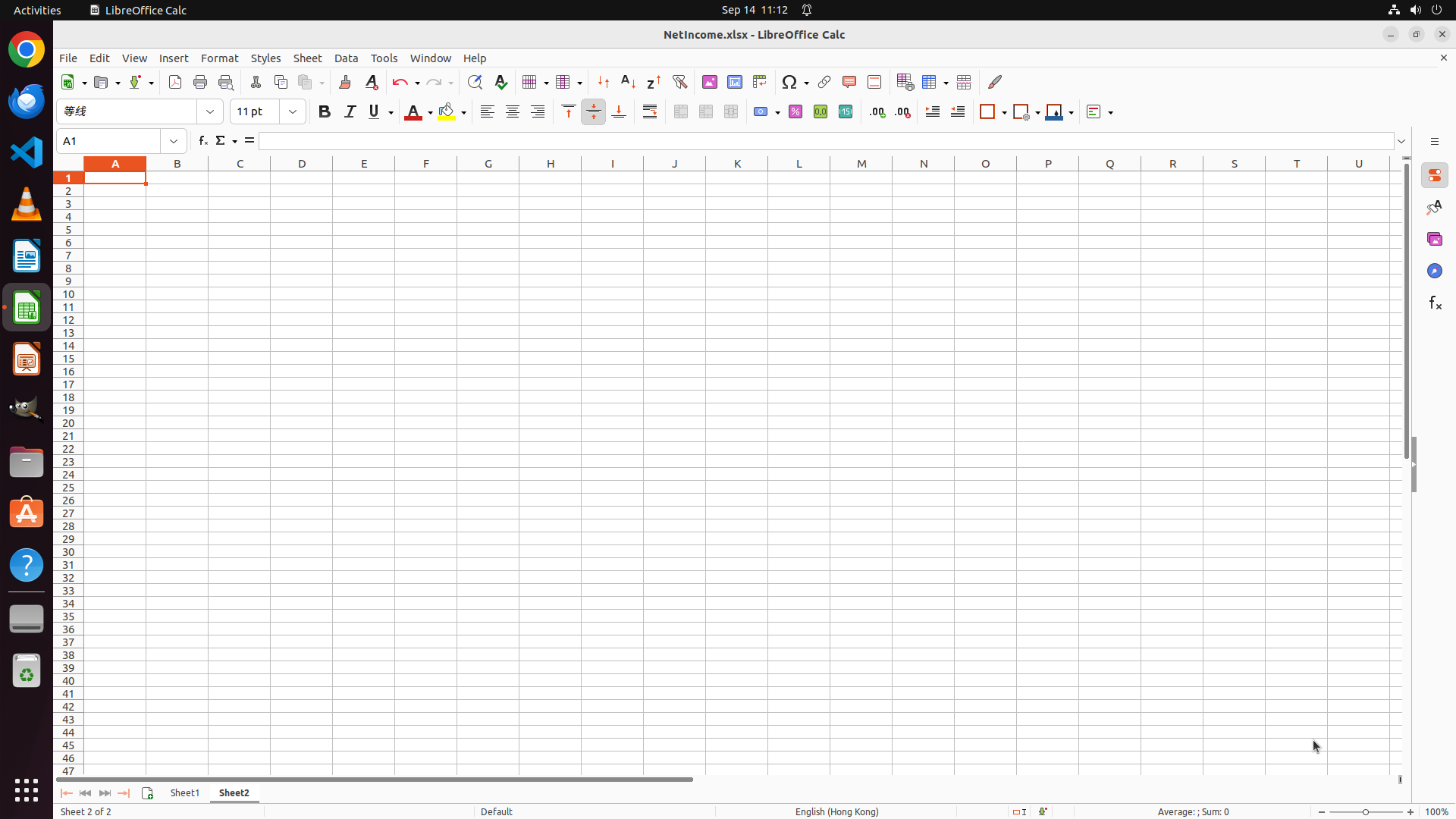Click Clone Formatting paintbrush icon

[345, 82]
